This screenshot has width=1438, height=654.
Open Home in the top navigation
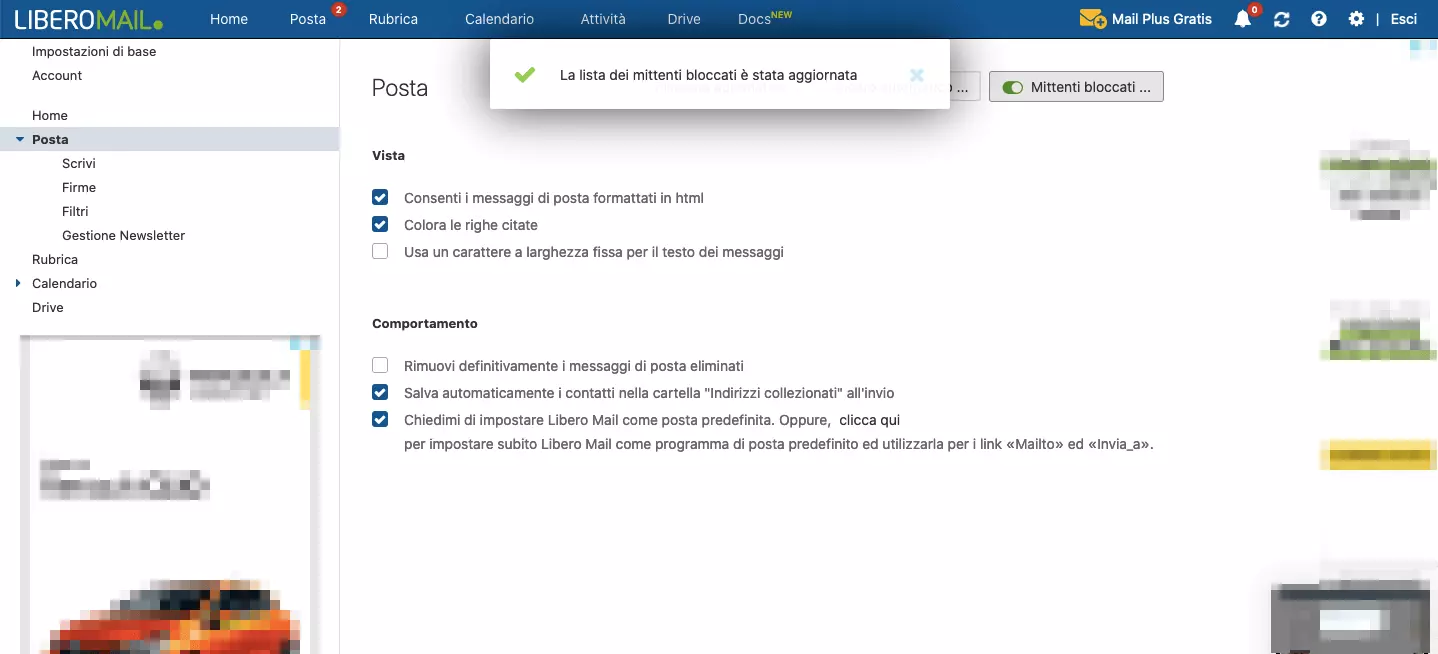click(229, 19)
